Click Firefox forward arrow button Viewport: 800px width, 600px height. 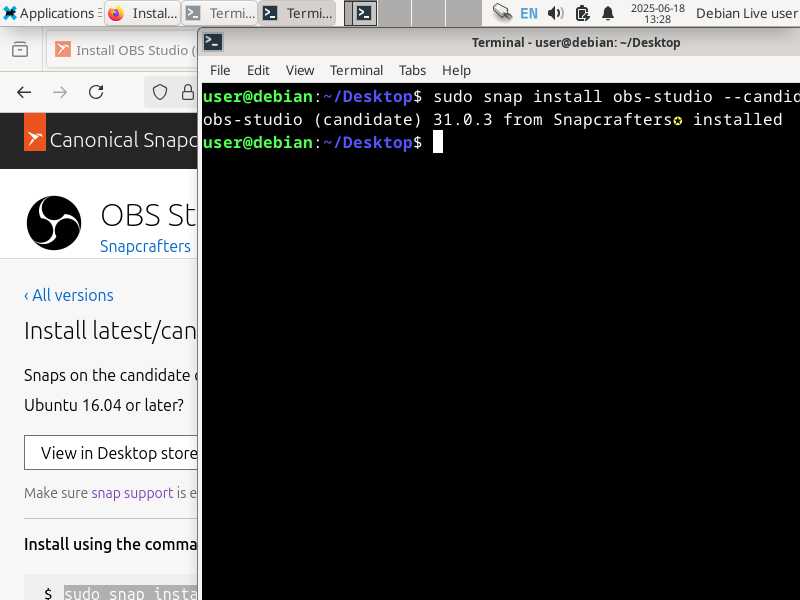(60, 92)
